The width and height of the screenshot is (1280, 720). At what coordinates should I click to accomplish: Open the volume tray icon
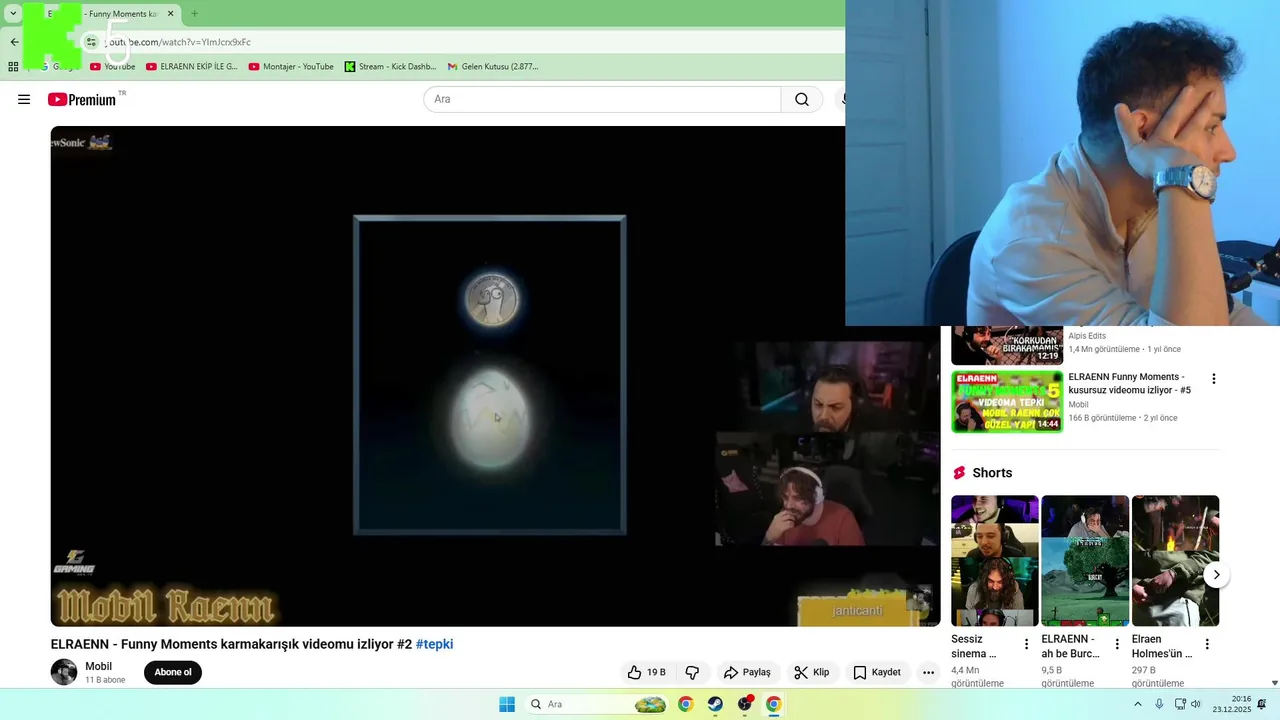point(1196,704)
